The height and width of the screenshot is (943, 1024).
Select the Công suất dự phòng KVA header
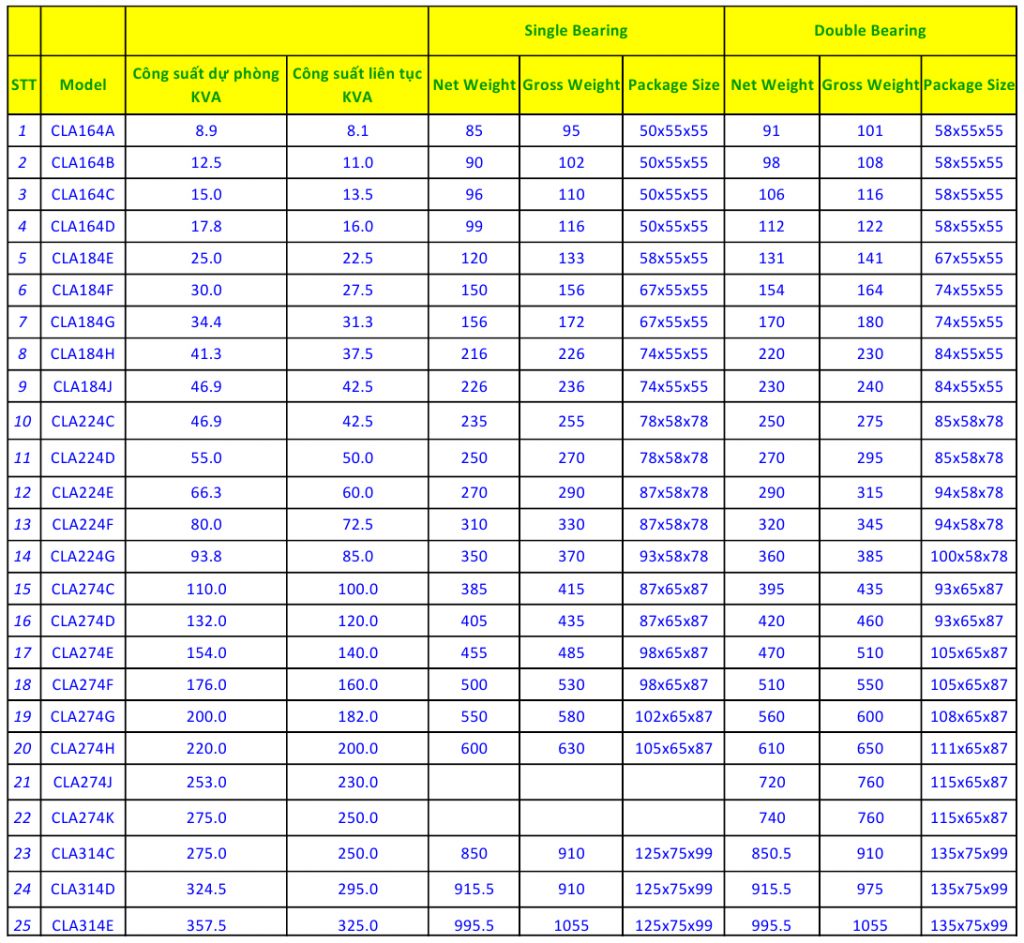pyautogui.click(x=206, y=85)
